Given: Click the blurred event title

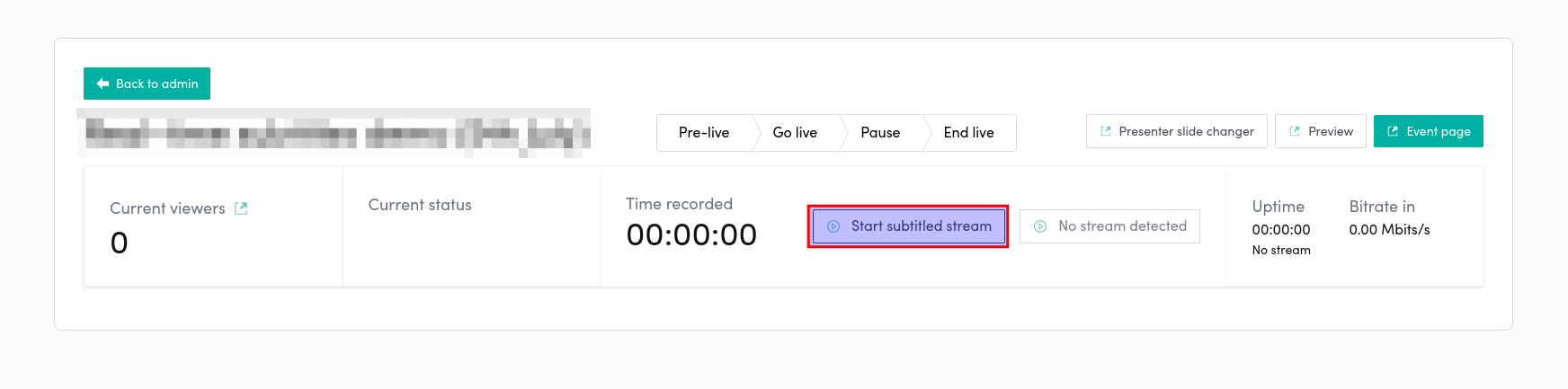Looking at the screenshot, I should click(334, 133).
